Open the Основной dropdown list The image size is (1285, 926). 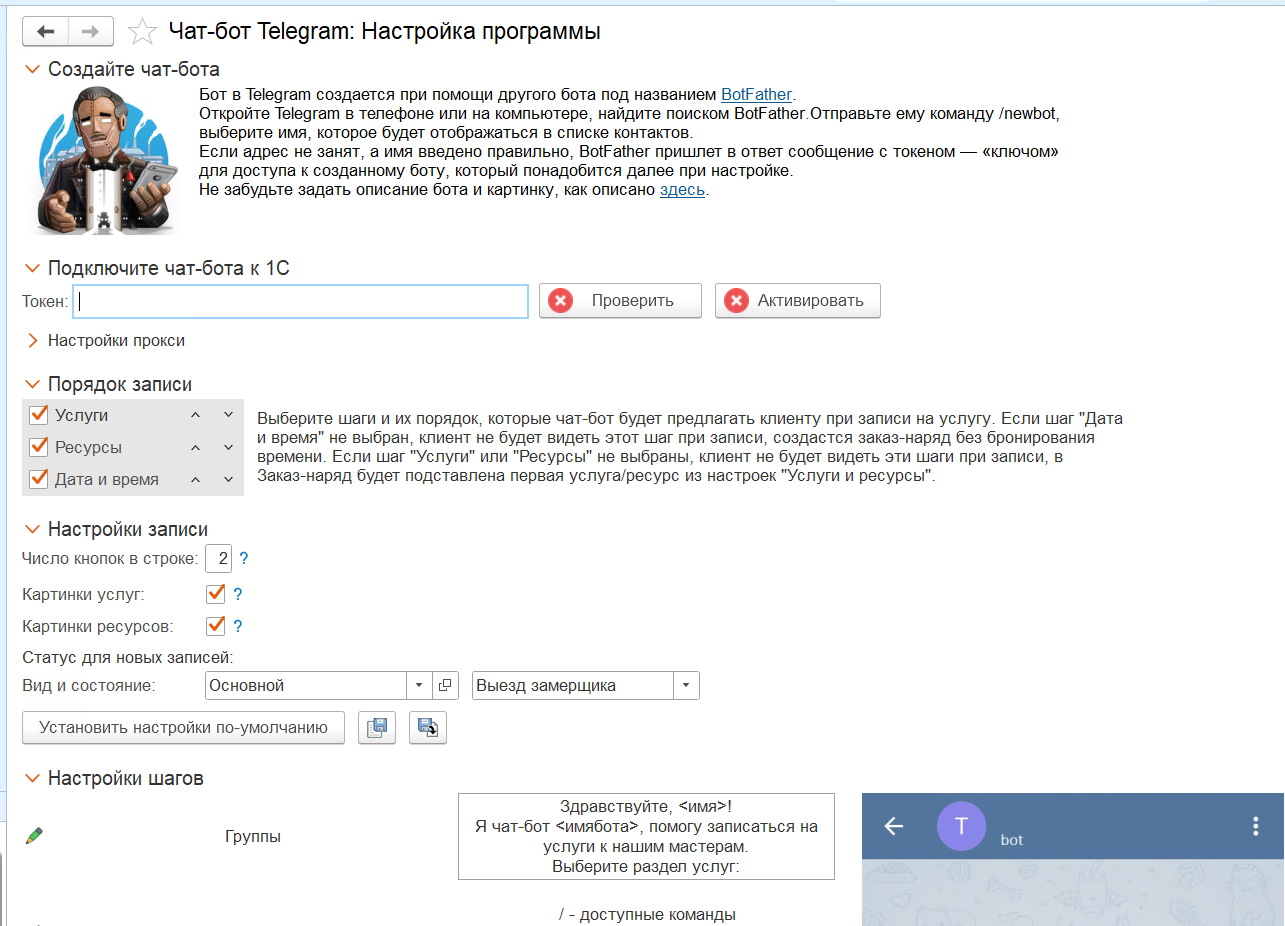419,686
